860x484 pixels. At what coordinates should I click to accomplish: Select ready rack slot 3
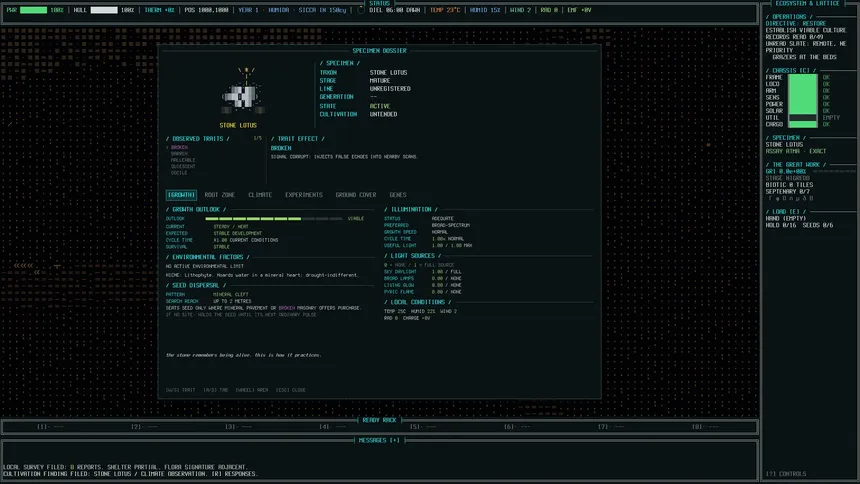click(239, 426)
